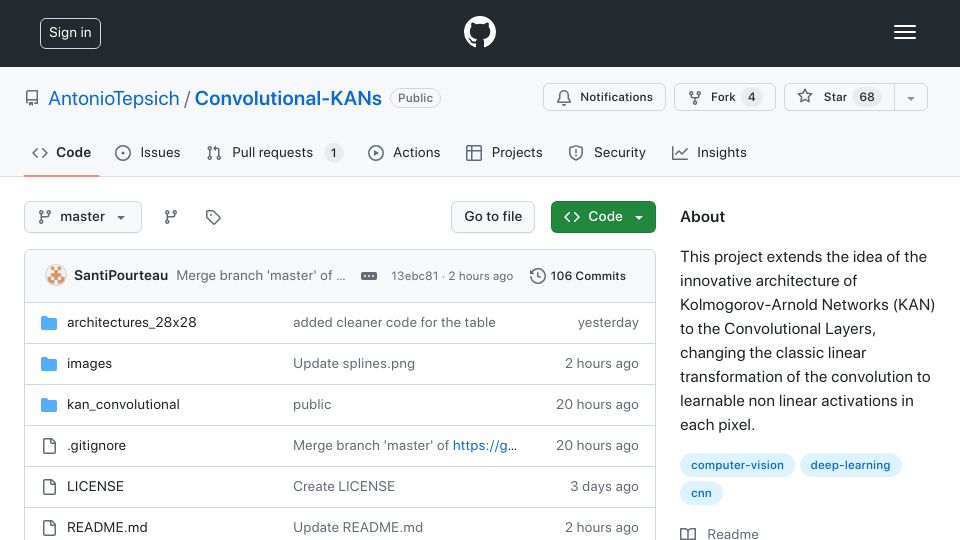Click file icon of README.md row
Screen dimensions: 960x540
click(49, 528)
